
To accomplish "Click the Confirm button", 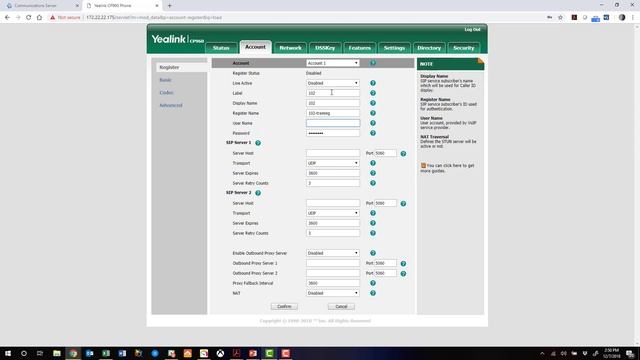I will [x=284, y=306].
